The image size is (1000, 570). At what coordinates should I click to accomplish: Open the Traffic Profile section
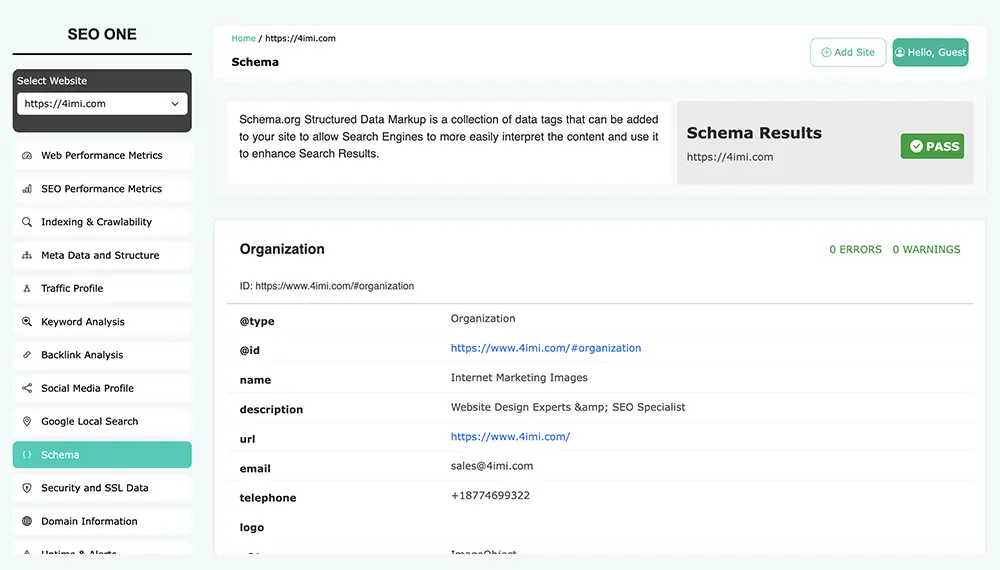point(72,288)
